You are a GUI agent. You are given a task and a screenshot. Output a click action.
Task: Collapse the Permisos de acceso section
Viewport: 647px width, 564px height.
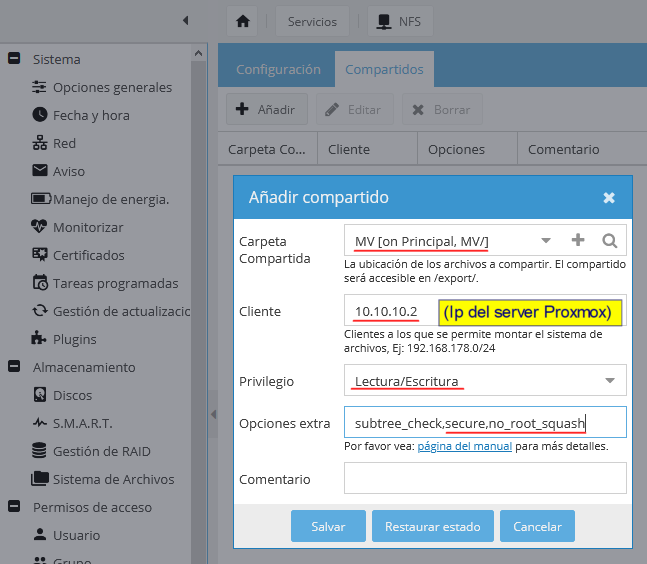pyautogui.click(x=14, y=506)
